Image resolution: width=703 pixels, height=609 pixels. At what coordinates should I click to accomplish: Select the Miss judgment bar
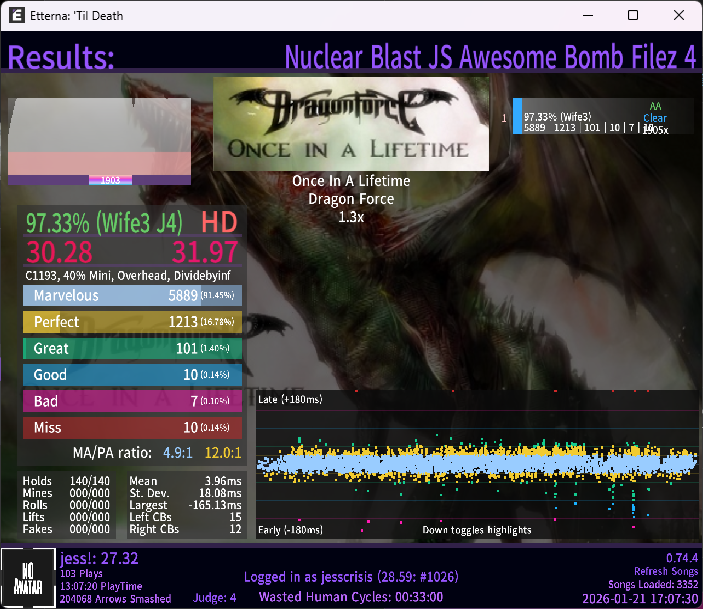(x=132, y=428)
